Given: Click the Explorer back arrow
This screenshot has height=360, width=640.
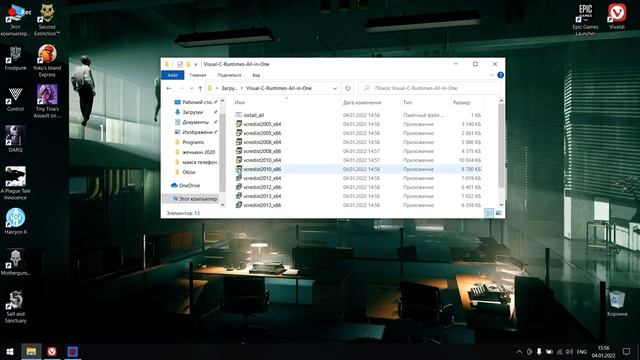Looking at the screenshot, I should click(169, 88).
